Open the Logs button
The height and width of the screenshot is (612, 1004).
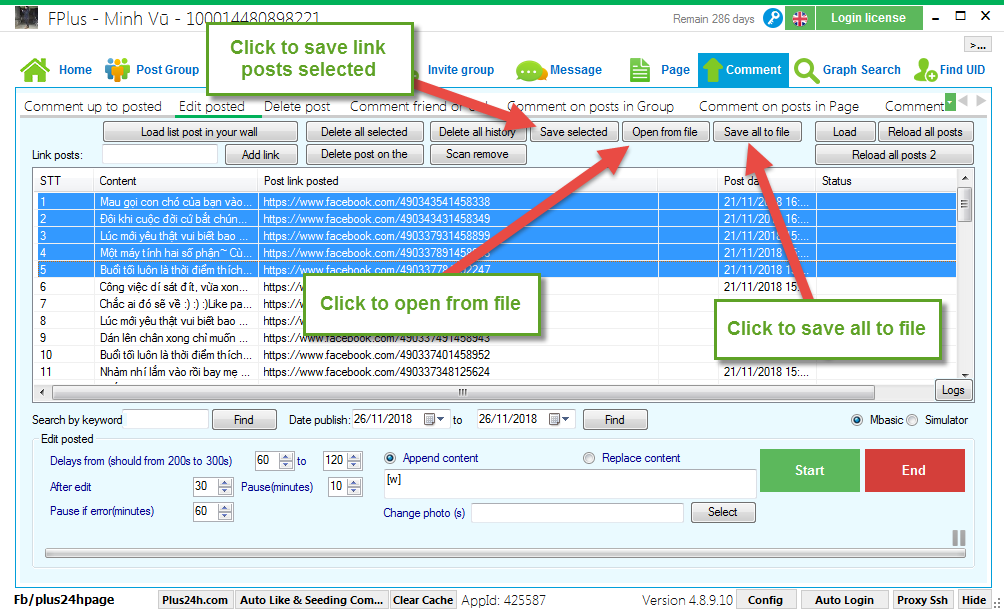[953, 390]
